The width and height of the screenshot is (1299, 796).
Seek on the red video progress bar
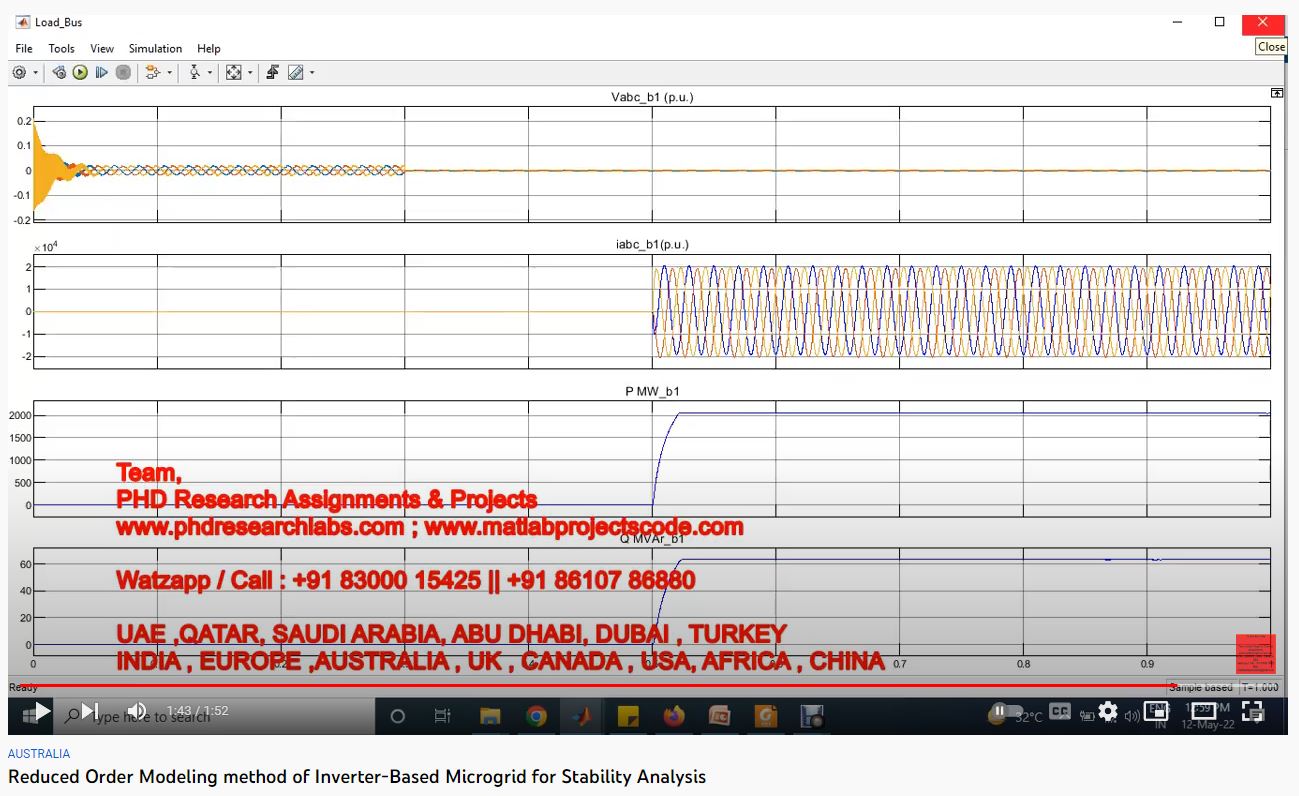649,686
